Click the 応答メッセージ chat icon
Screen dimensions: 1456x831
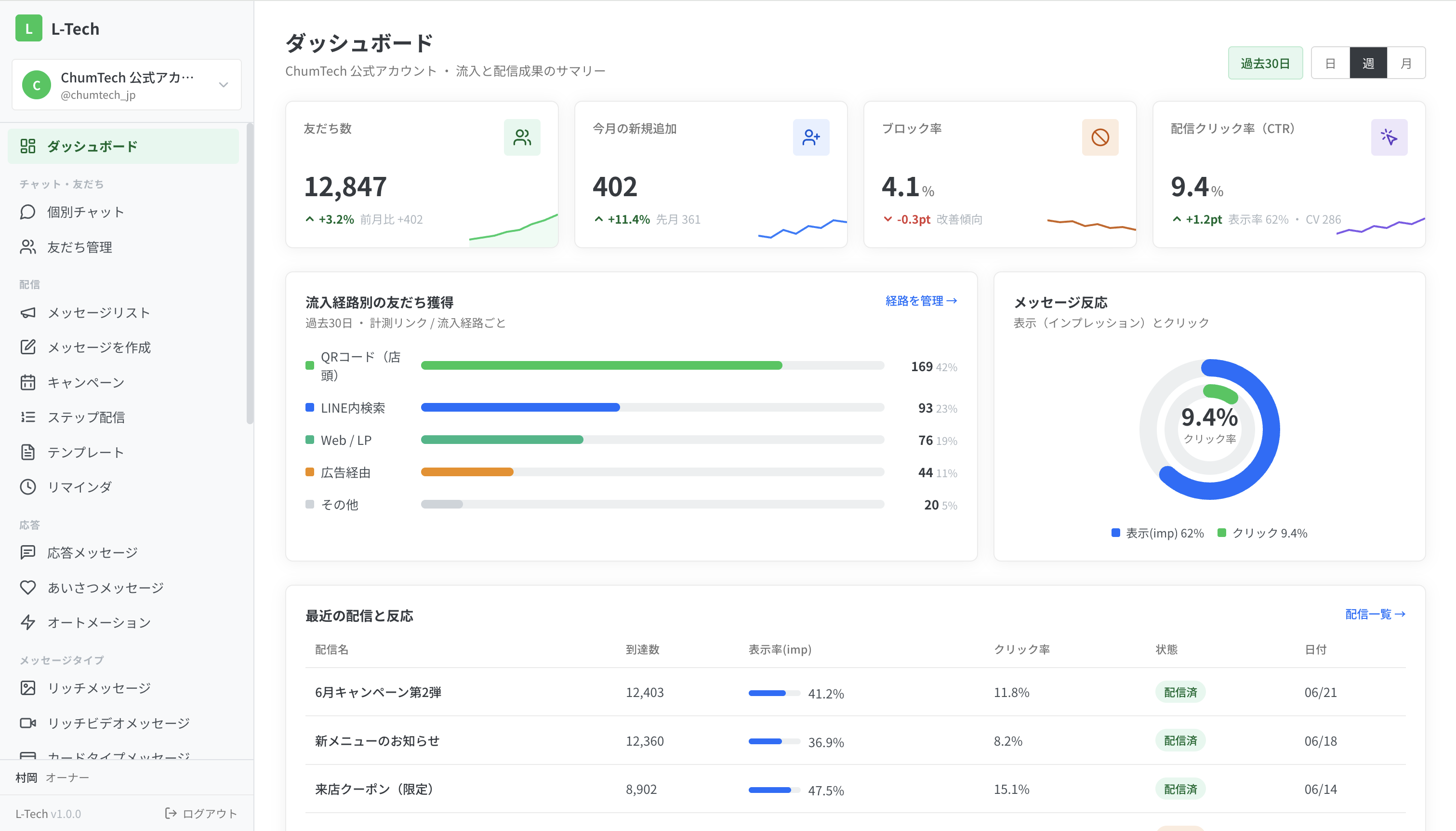[28, 552]
